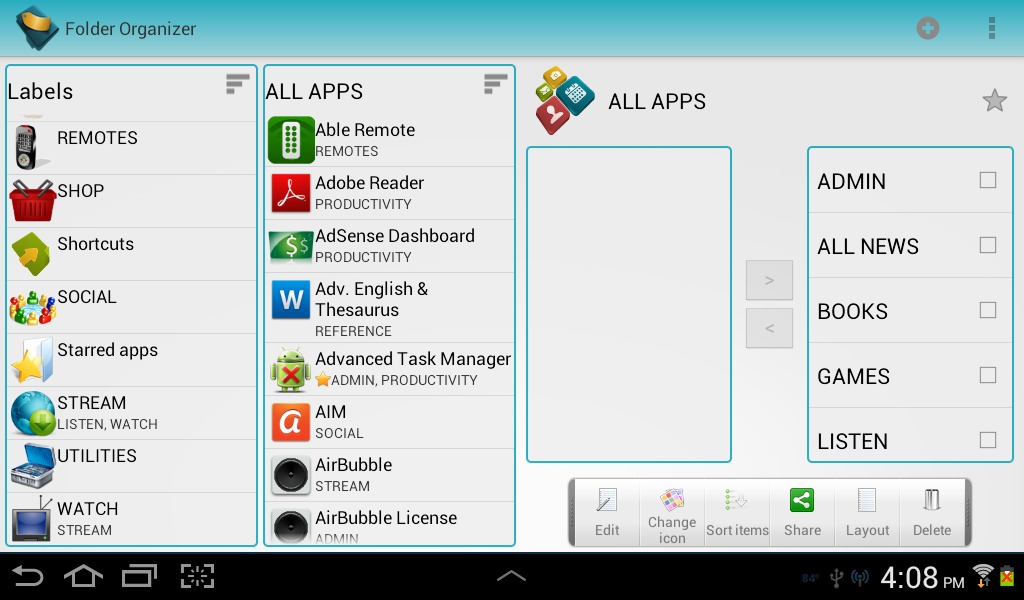Open the 'AirBubble License' list entry

coord(390,524)
